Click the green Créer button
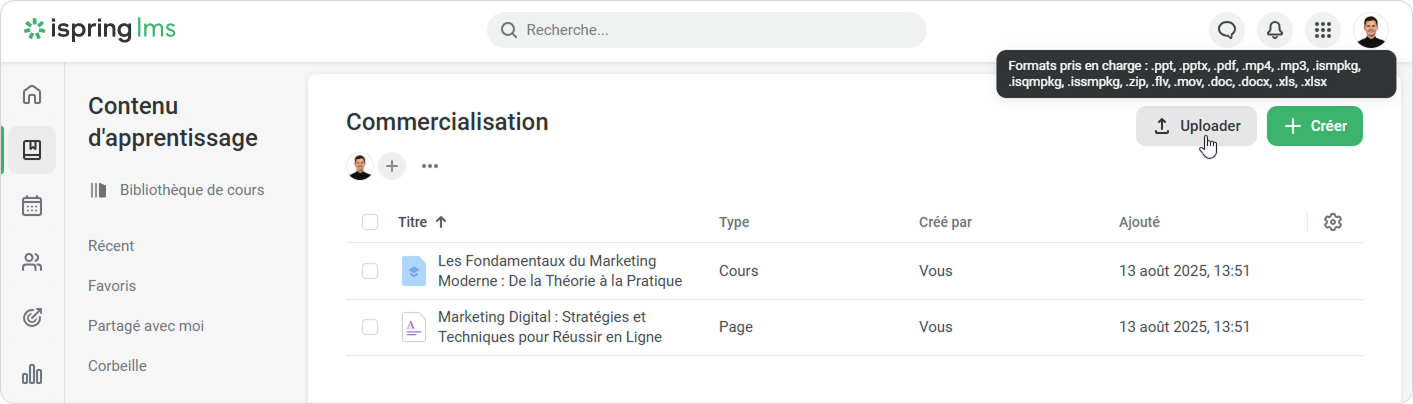The image size is (1413, 404). click(1314, 126)
